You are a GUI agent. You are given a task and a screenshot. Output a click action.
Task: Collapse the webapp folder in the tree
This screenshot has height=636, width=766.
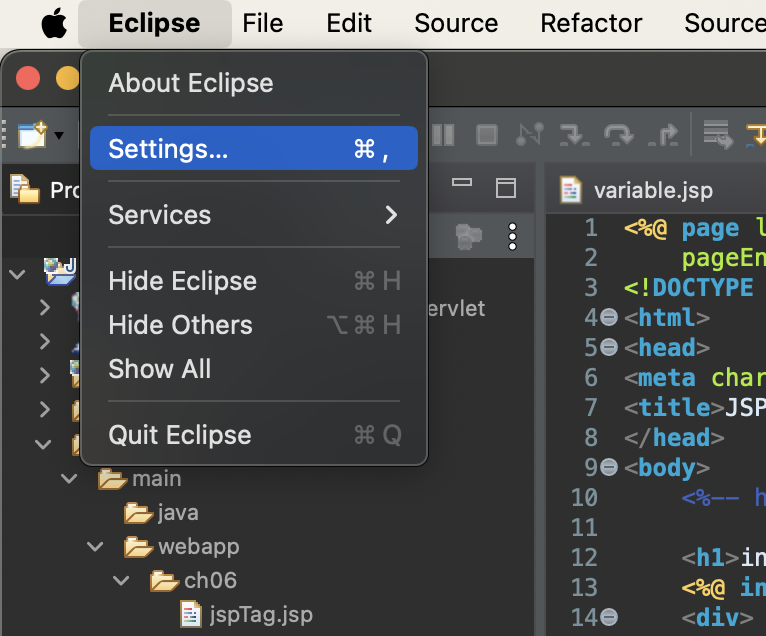pyautogui.click(x=95, y=547)
